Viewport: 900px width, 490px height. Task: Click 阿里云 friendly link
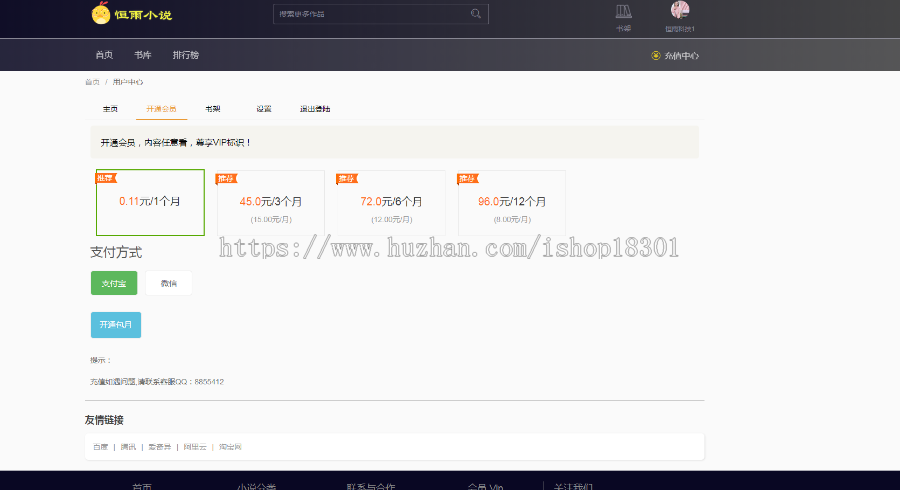195,447
